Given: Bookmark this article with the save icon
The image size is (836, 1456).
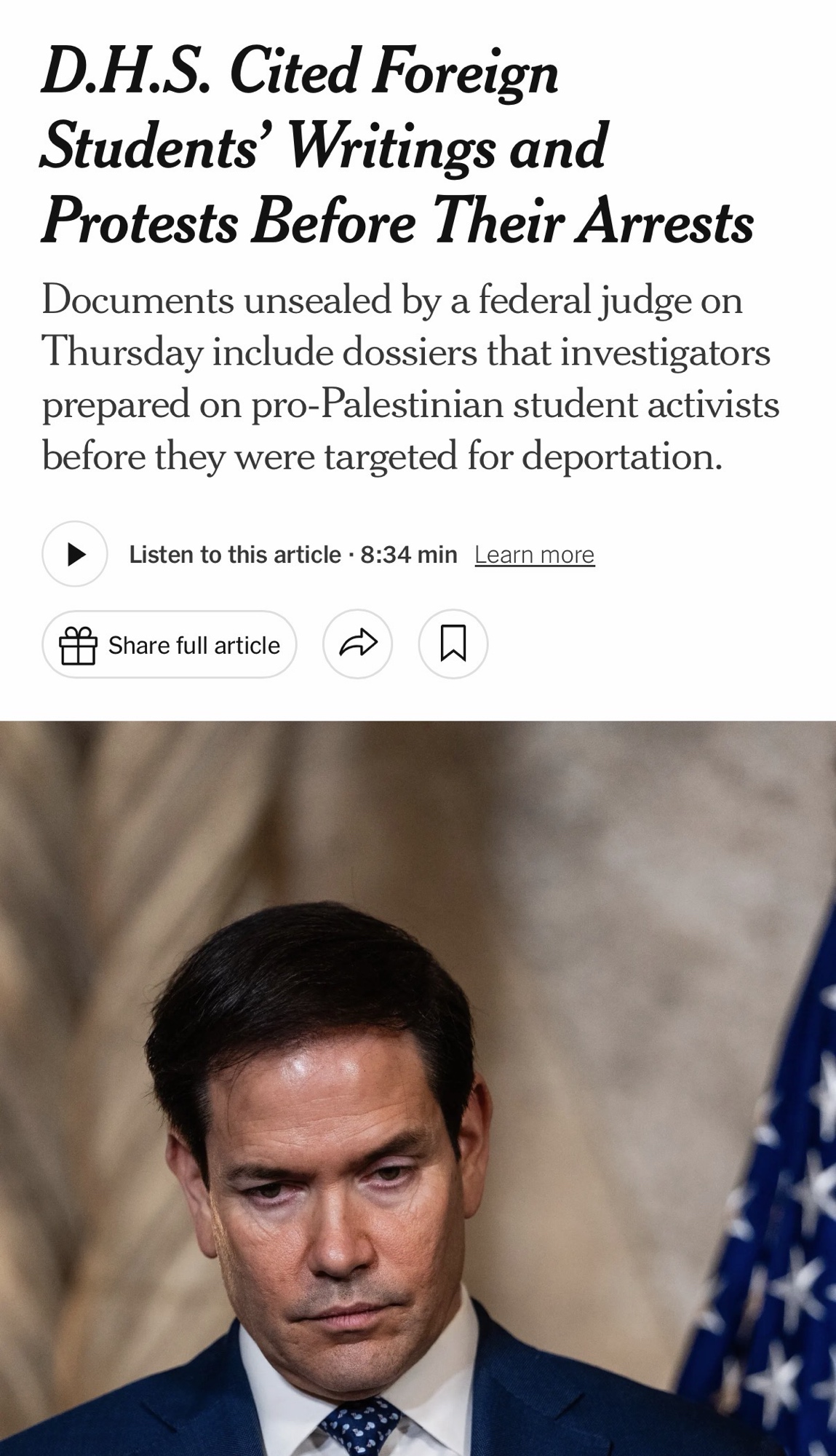Looking at the screenshot, I should tap(453, 644).
